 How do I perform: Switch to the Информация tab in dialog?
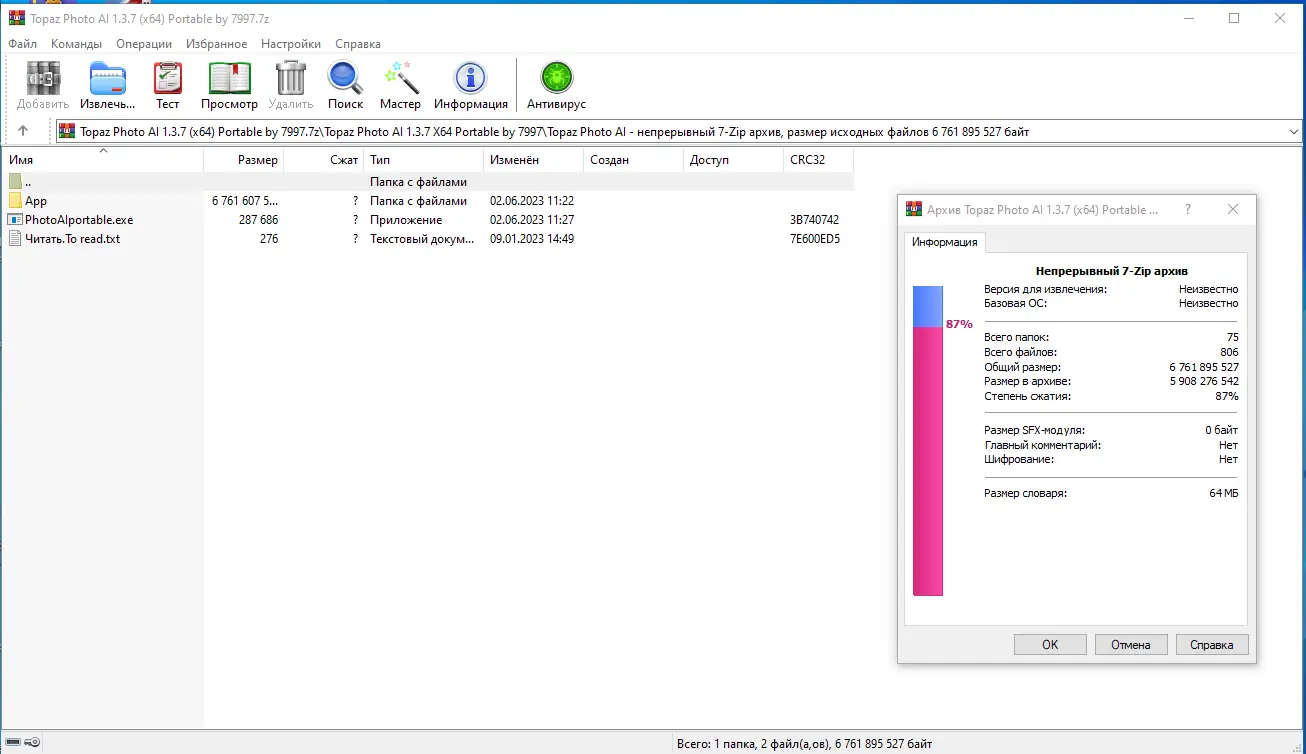pyautogui.click(x=944, y=242)
